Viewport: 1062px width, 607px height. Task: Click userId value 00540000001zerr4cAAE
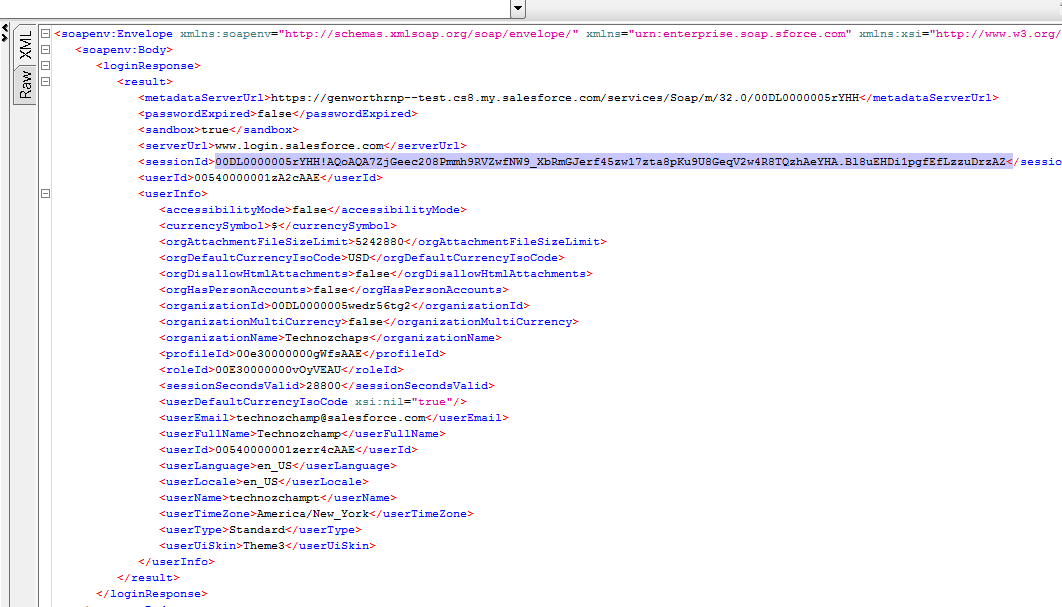pos(284,450)
